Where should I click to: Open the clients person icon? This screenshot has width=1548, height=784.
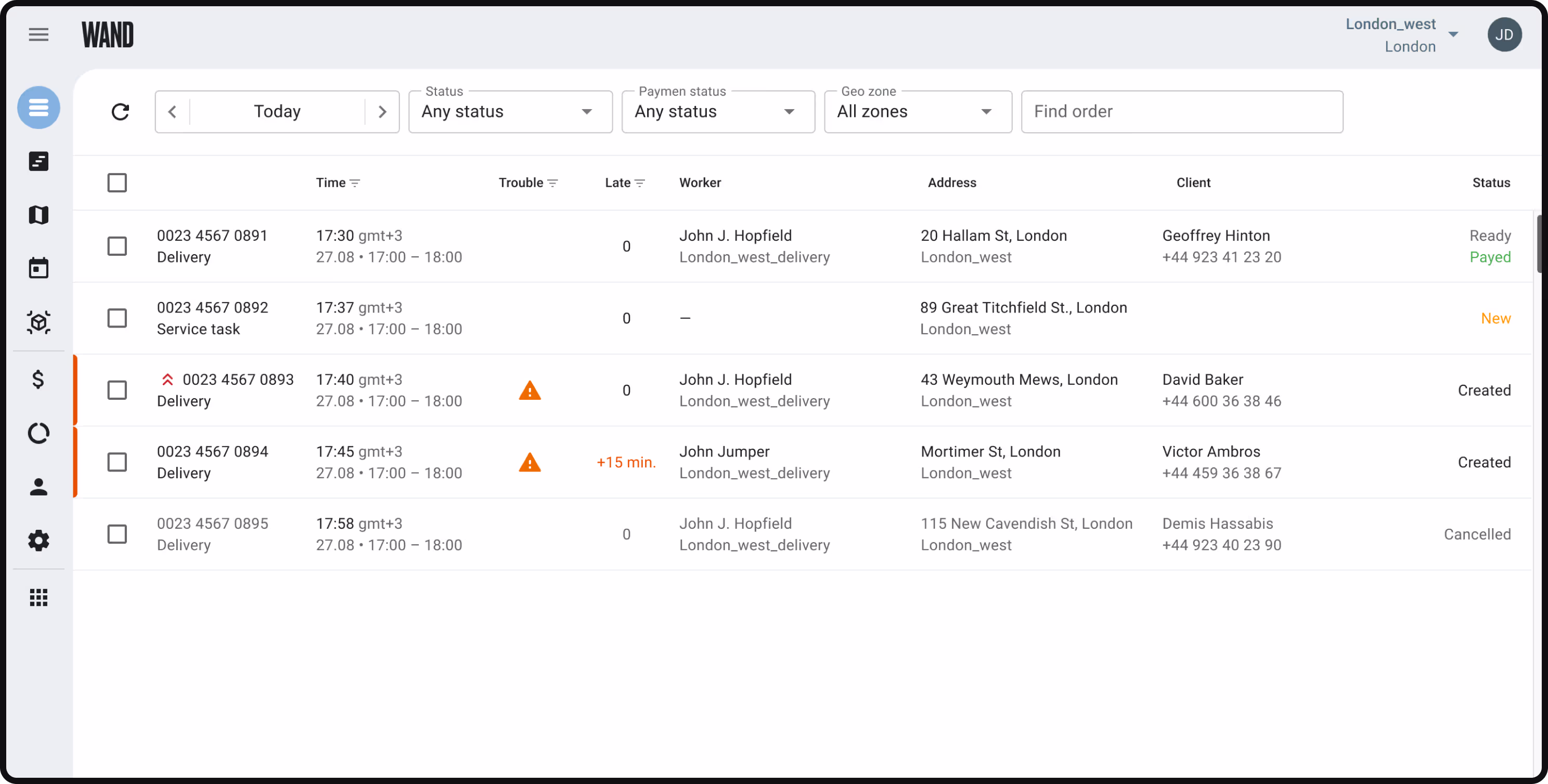tap(38, 487)
